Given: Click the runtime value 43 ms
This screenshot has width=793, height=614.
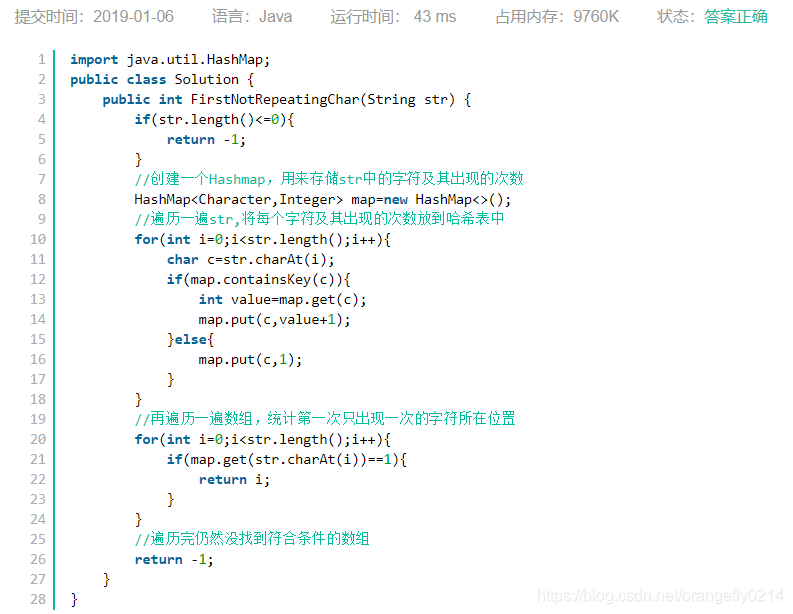Looking at the screenshot, I should [434, 17].
